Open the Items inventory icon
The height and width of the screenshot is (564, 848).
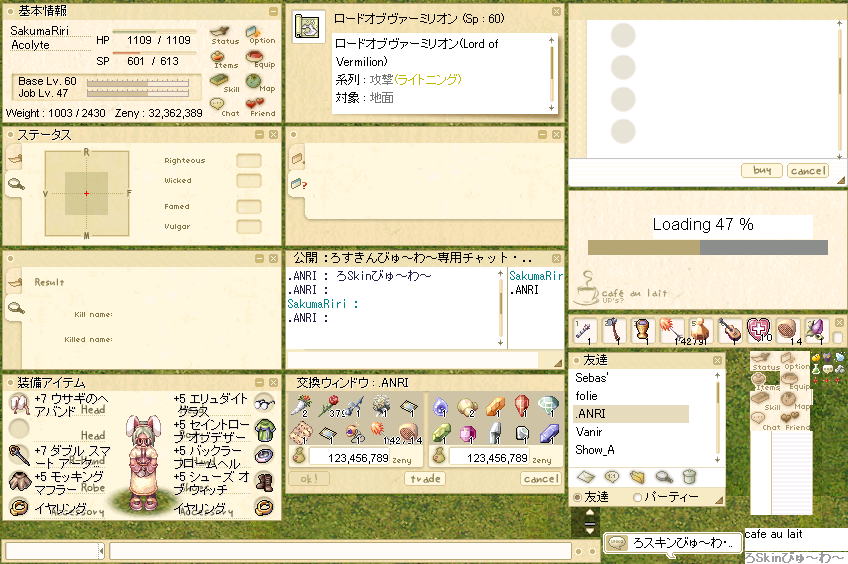point(224,59)
